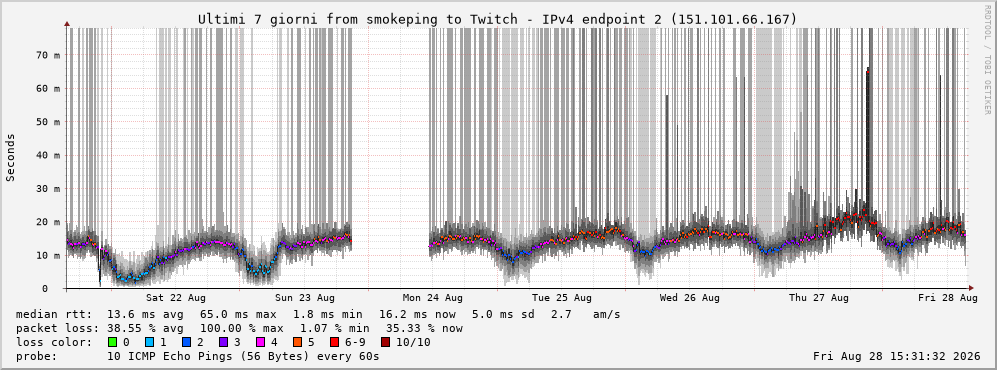
Task: Click the 'Sun 23 Aug' date label
Action: click(x=305, y=298)
